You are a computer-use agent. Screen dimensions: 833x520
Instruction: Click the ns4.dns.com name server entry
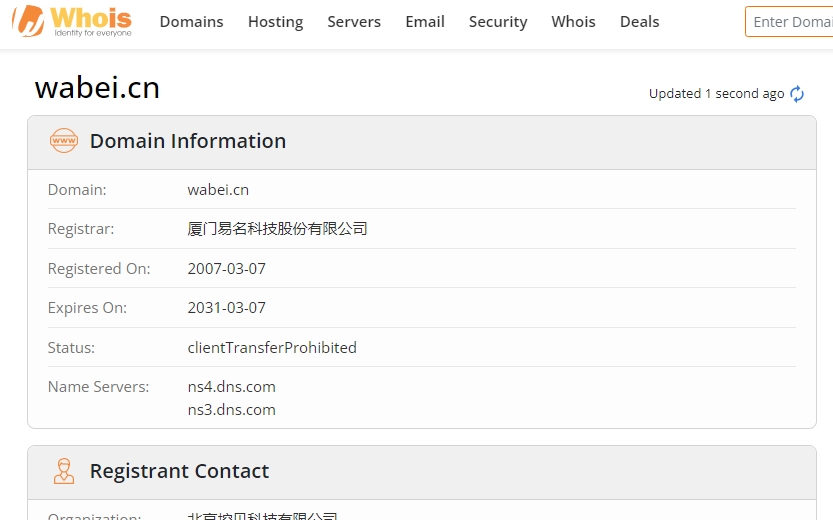(231, 387)
